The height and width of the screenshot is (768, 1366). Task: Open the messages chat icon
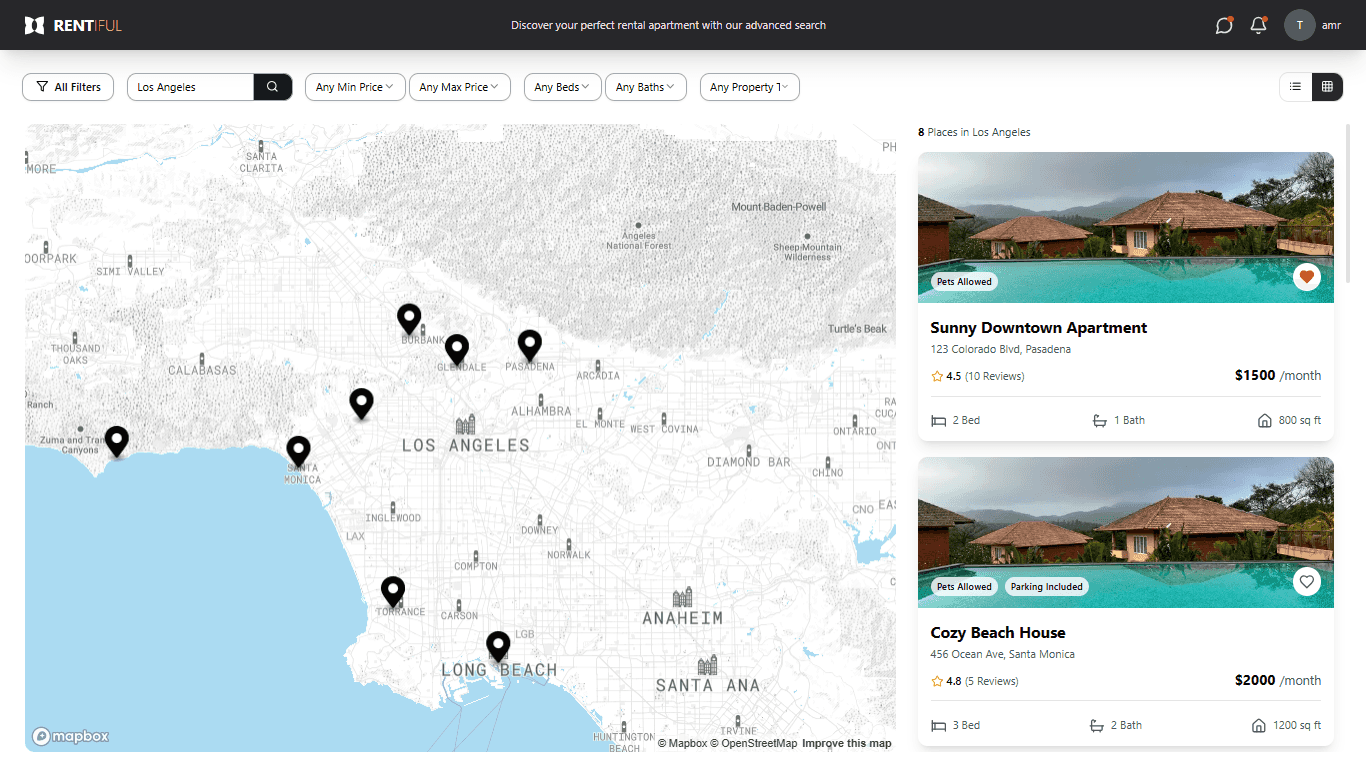(x=1224, y=25)
